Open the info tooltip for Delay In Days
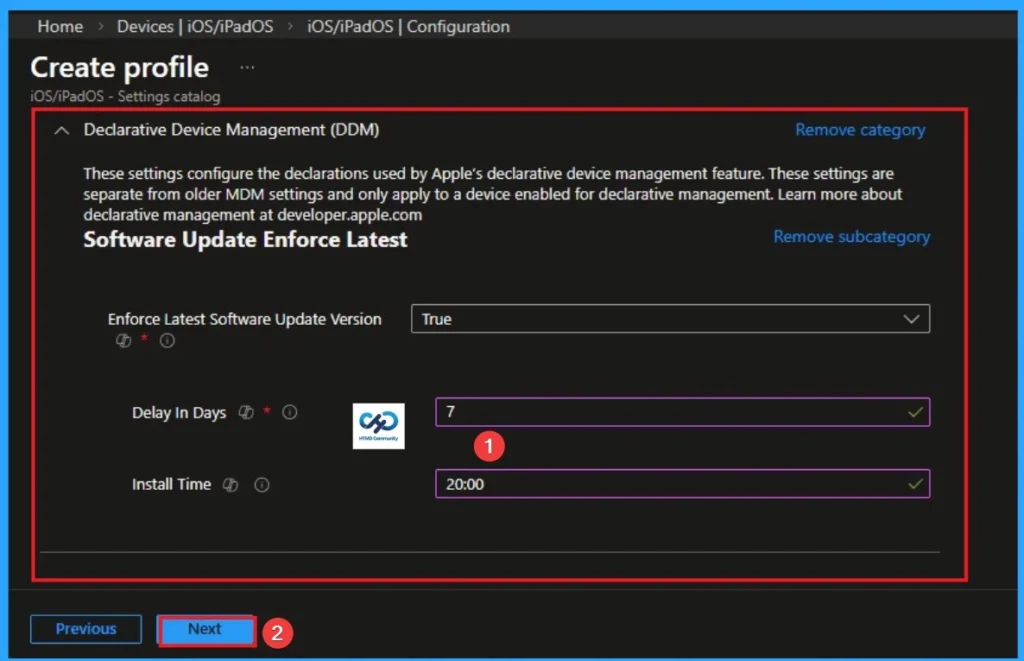The width and height of the screenshot is (1024, 661). [288, 412]
